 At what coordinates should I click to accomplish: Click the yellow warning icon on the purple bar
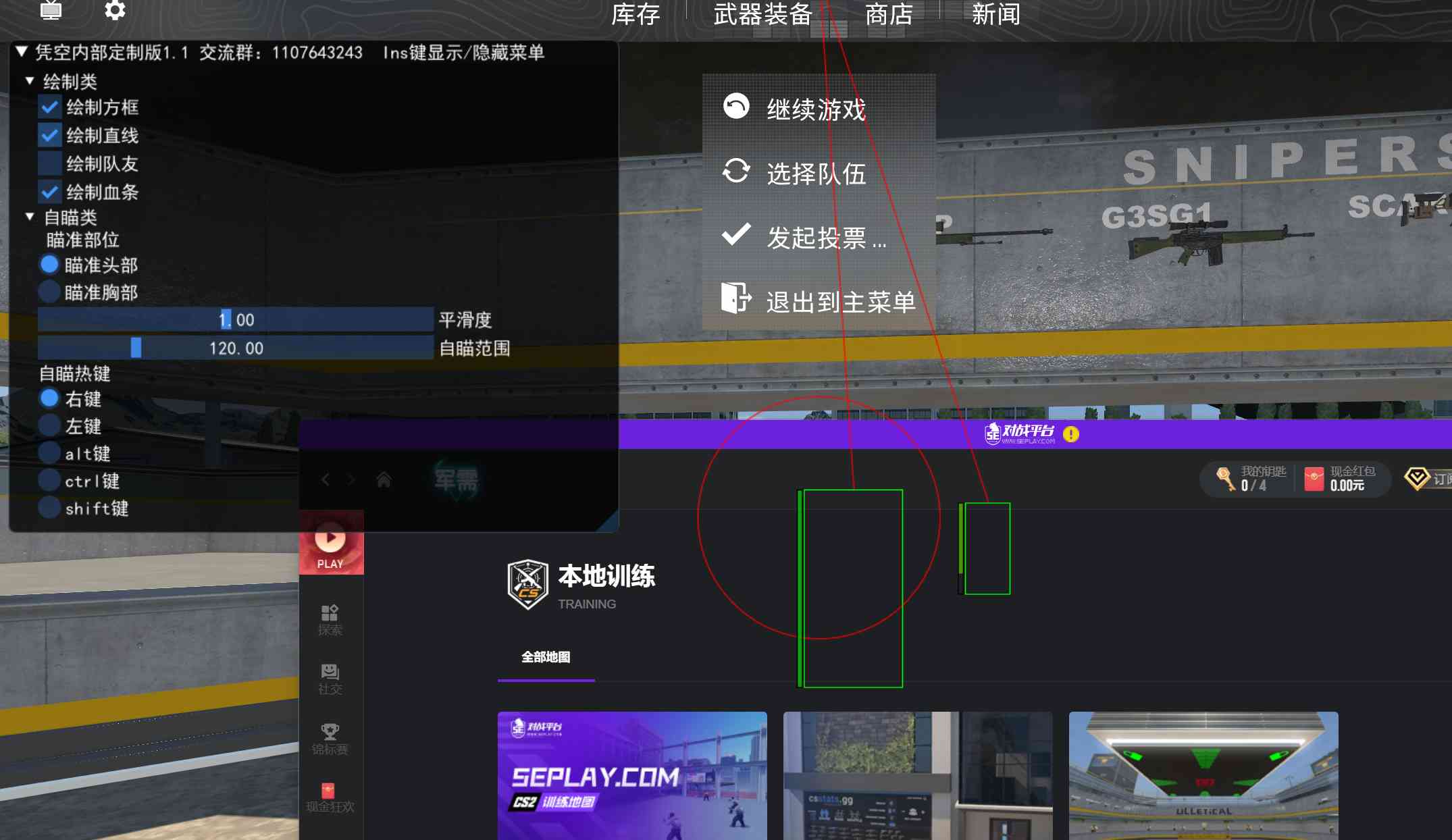pos(1071,434)
